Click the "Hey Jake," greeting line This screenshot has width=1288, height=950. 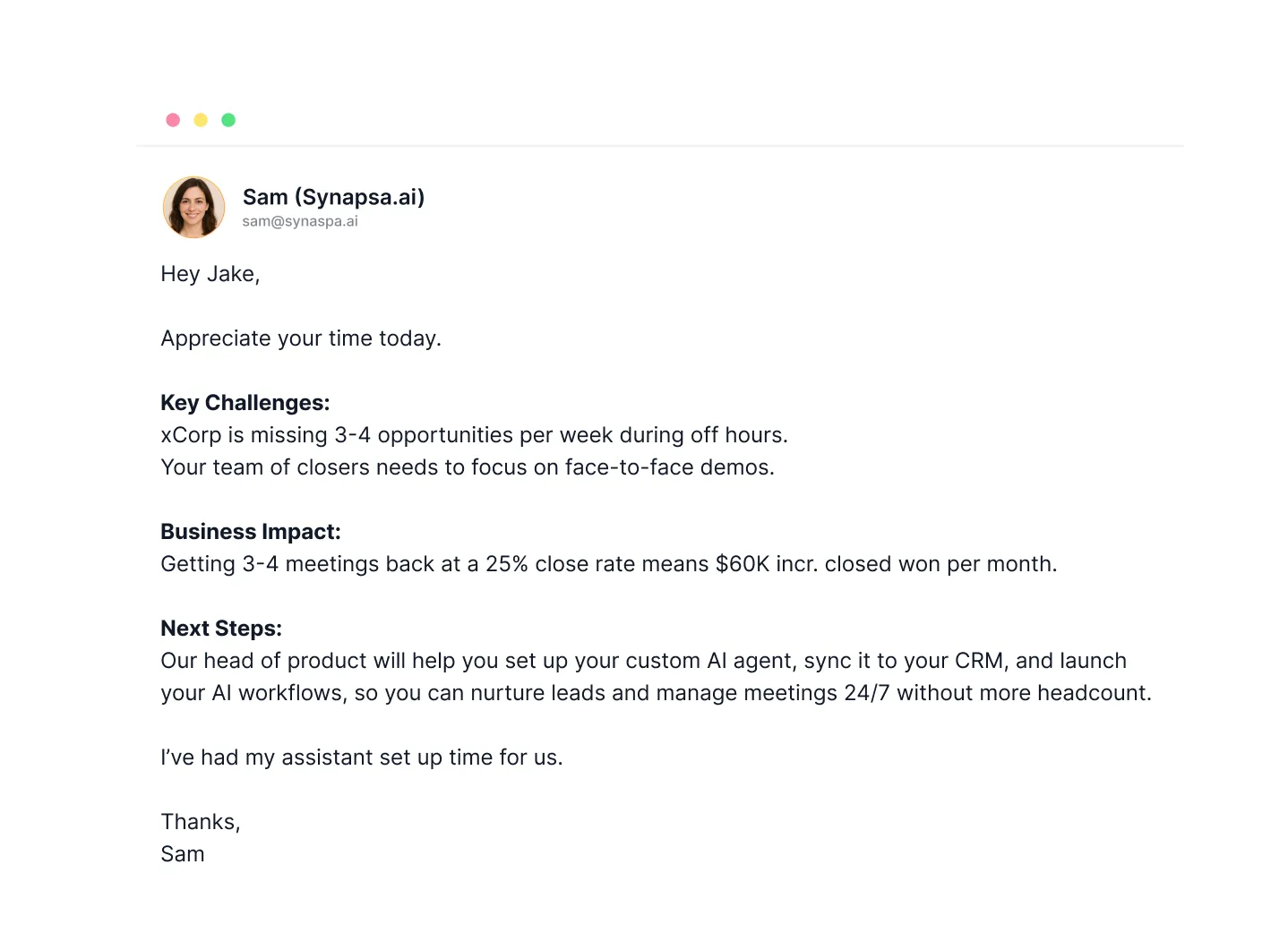[210, 274]
